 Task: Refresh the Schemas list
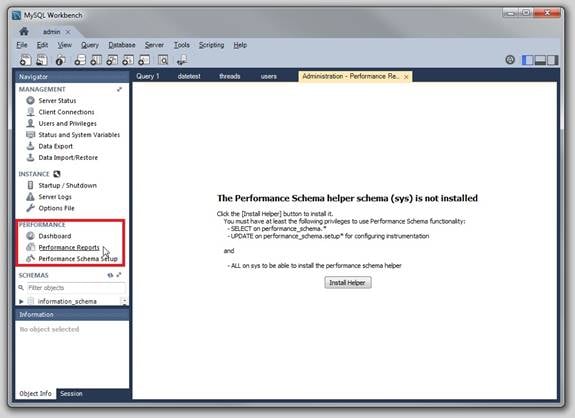coord(110,275)
